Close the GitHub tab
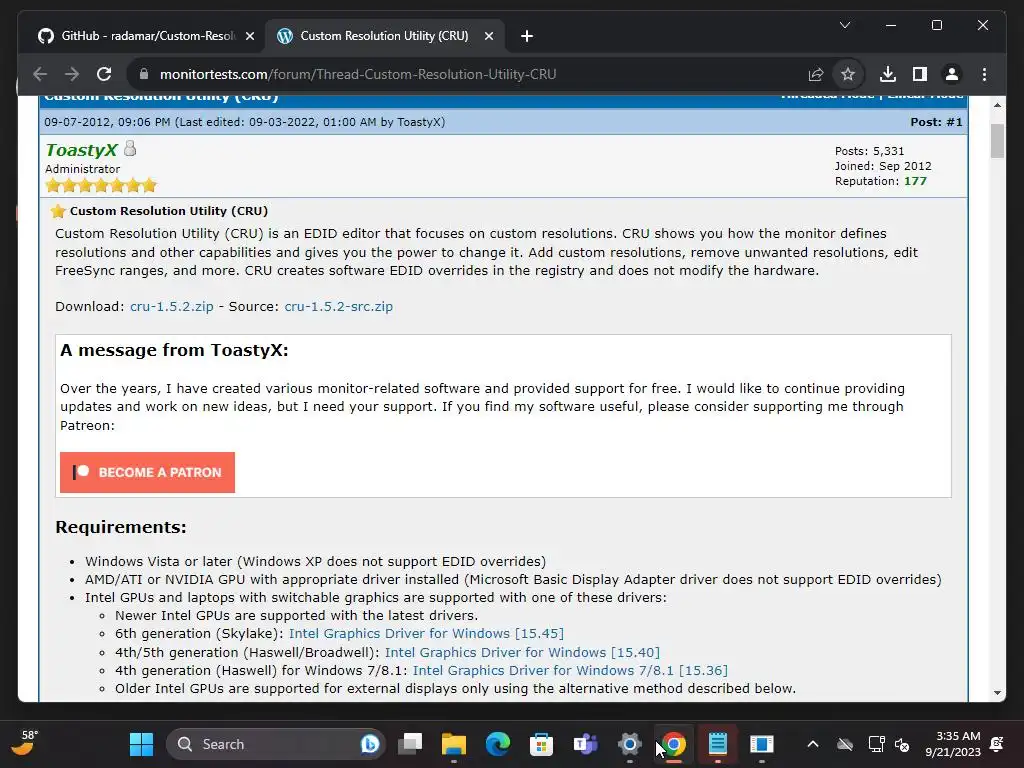 point(249,36)
